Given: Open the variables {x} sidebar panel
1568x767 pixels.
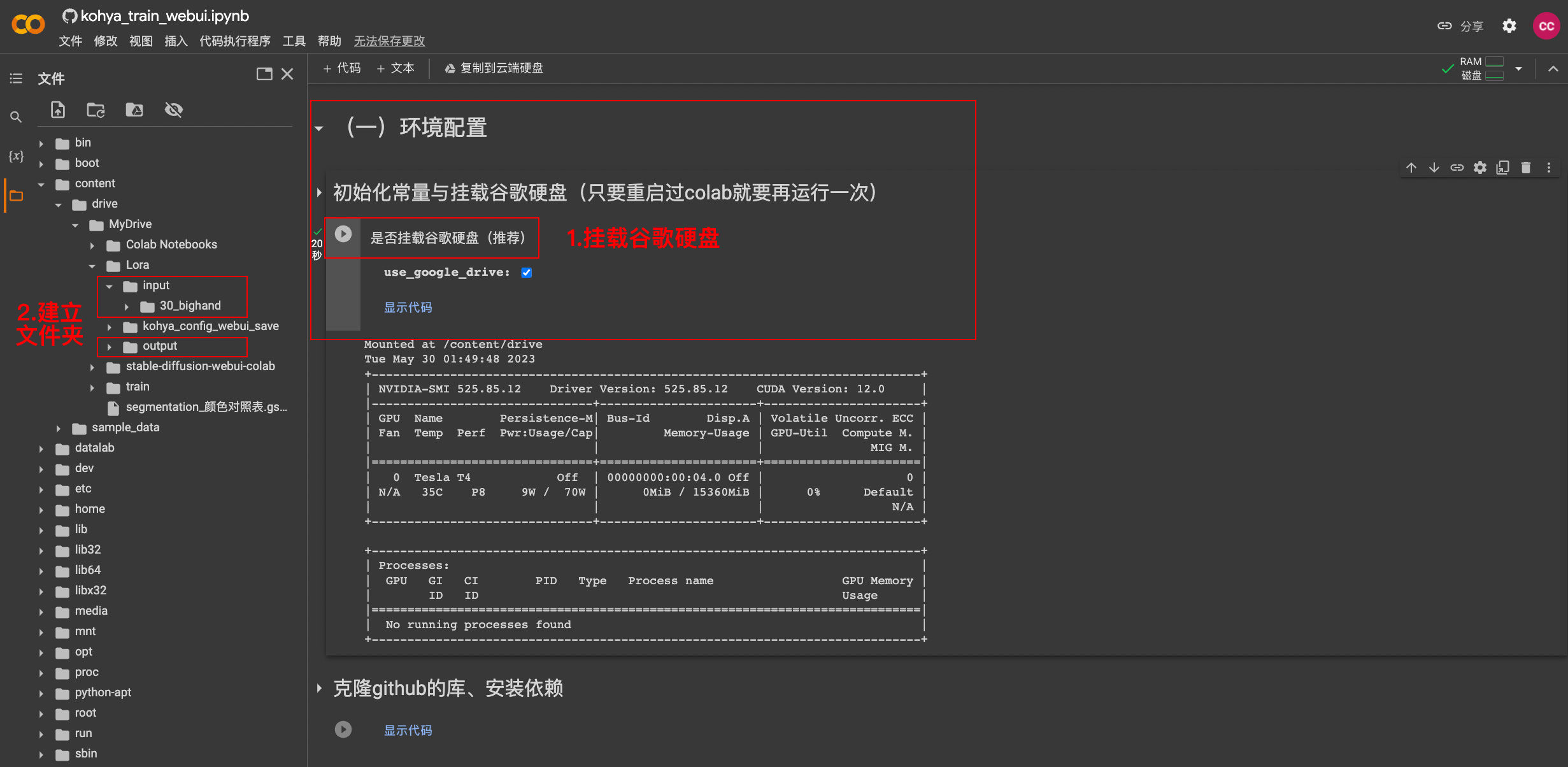Looking at the screenshot, I should (16, 156).
